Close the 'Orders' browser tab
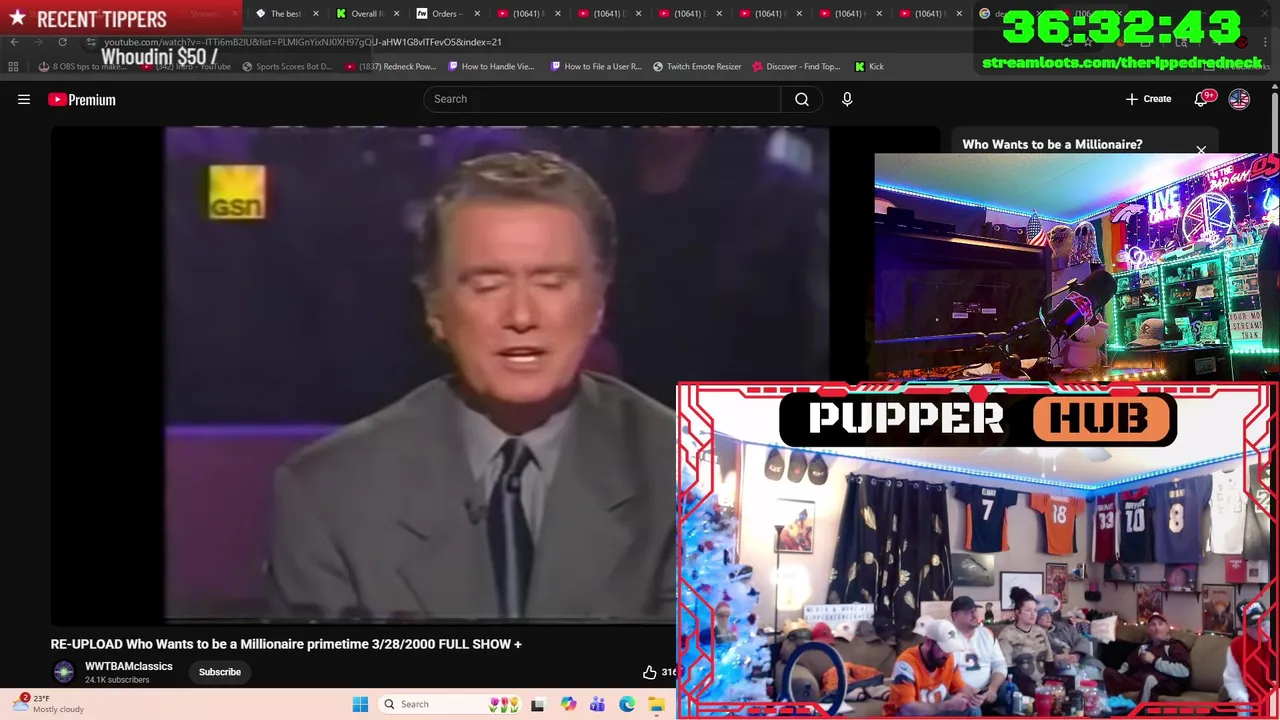Image resolution: width=1280 pixels, height=720 pixels. click(477, 14)
